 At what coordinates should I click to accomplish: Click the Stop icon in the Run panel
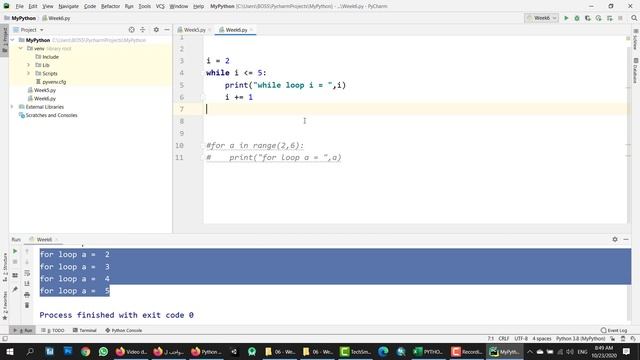15,262
